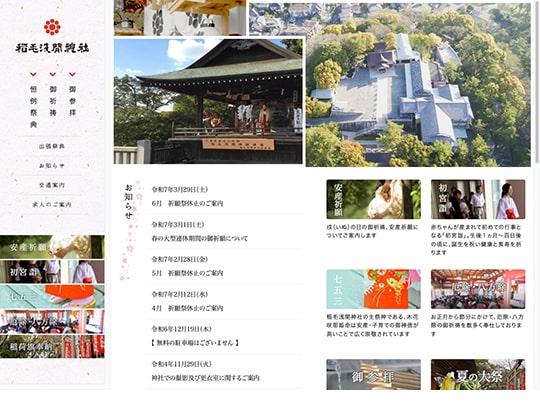540x420 pixels.
Task: Open the 御参拝 card thumbnail
Action: [374, 375]
